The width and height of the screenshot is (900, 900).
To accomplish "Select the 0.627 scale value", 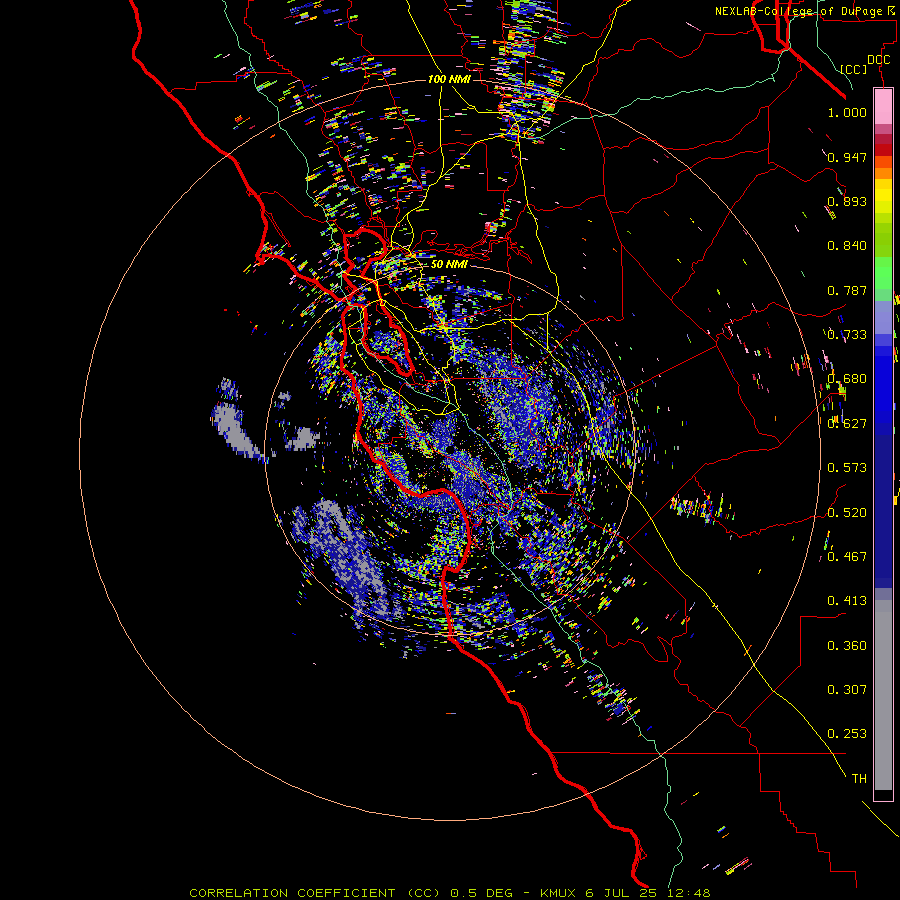I will click(847, 424).
